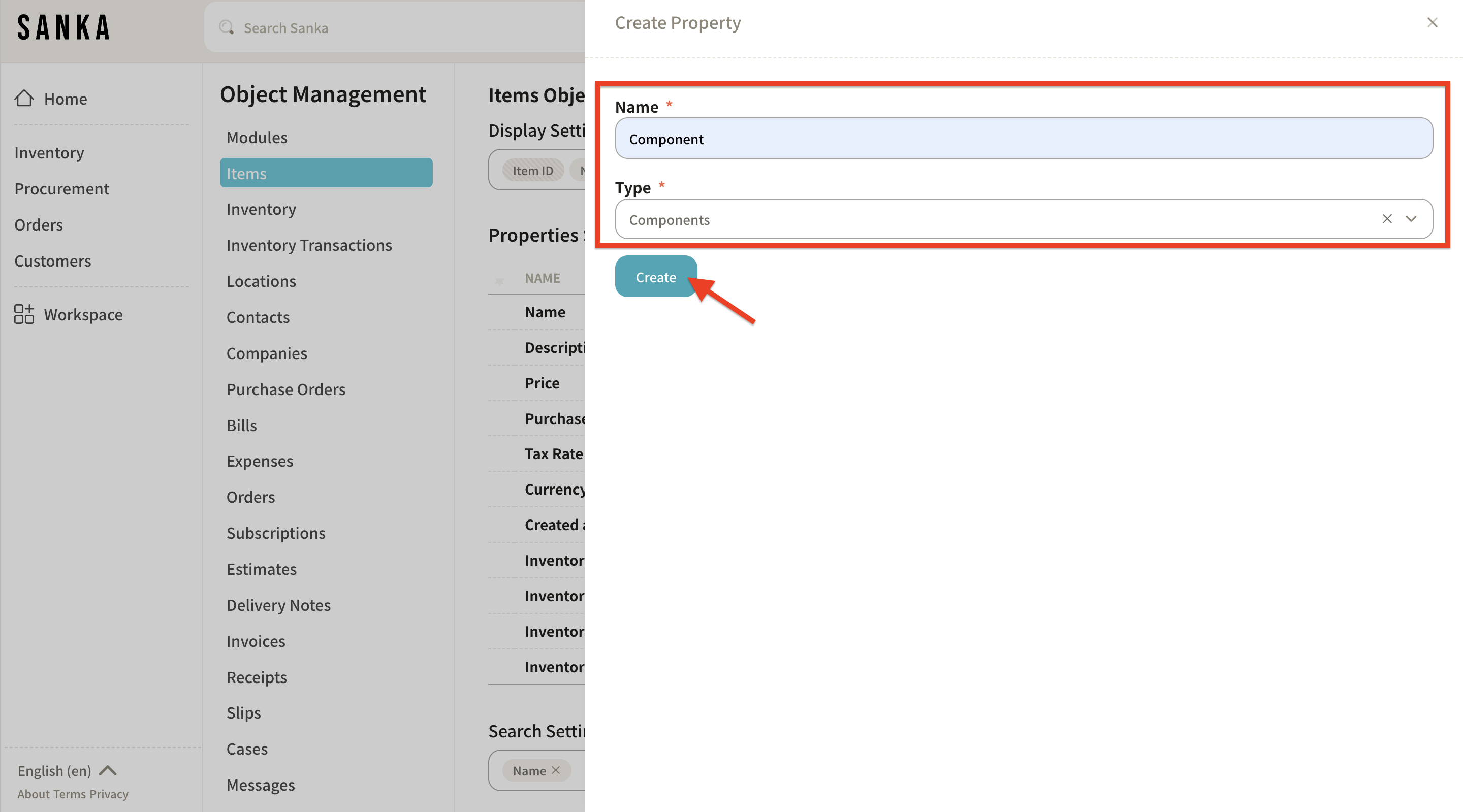
Task: Click the search magnifier icon
Action: pos(226,27)
